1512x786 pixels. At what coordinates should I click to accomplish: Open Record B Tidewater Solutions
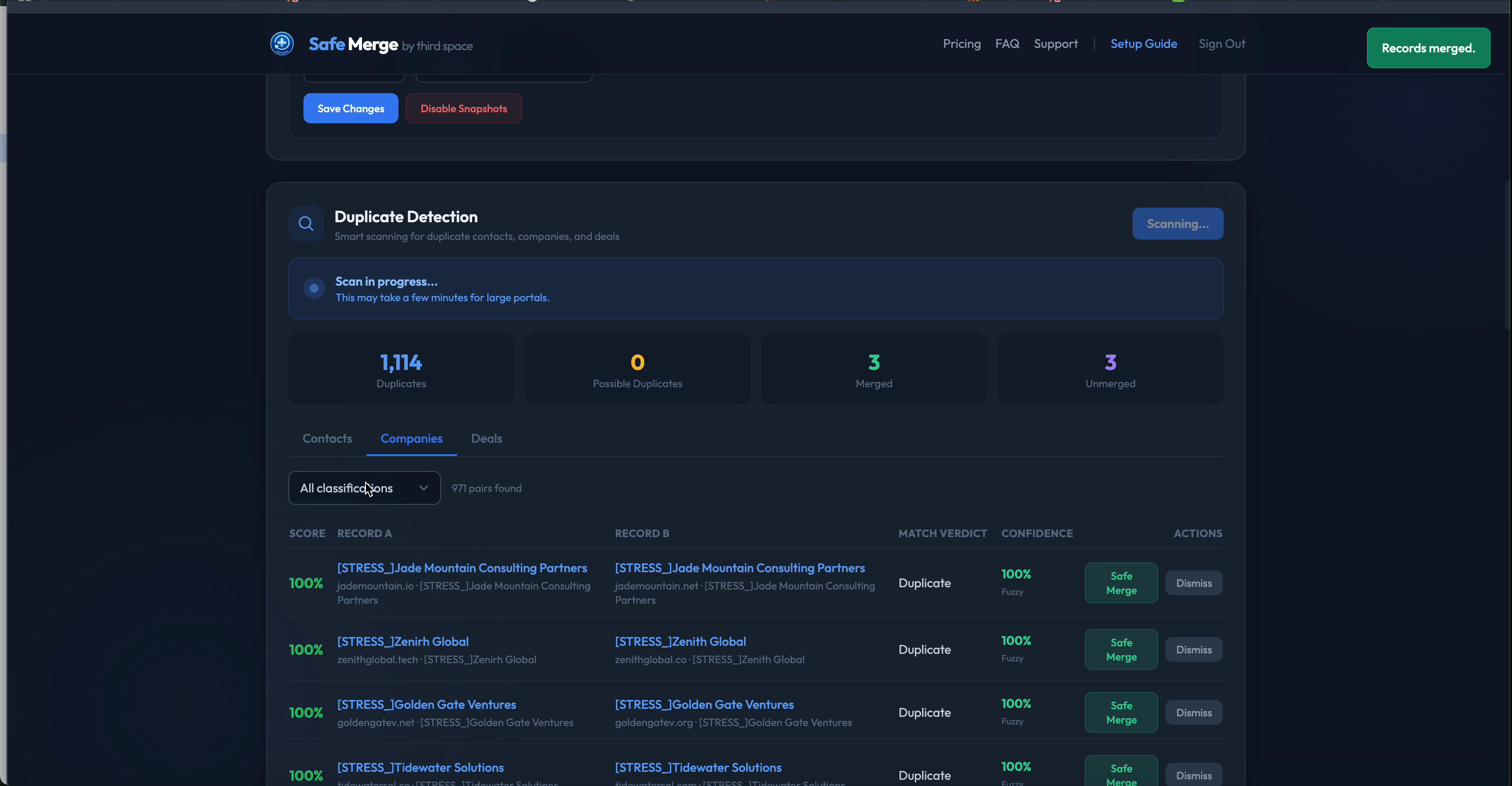point(698,767)
